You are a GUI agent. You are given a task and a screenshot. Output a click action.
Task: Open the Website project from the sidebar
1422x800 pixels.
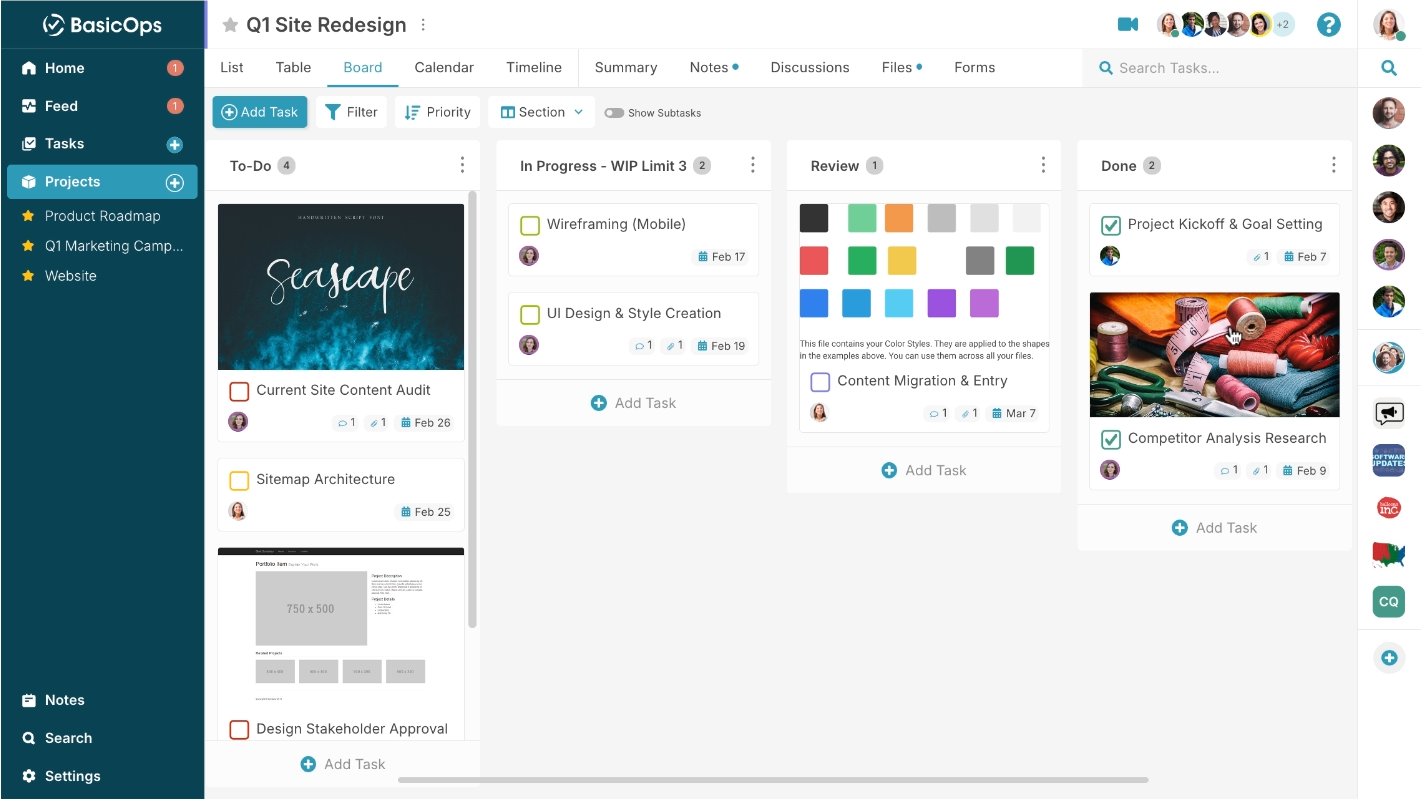pos(69,275)
